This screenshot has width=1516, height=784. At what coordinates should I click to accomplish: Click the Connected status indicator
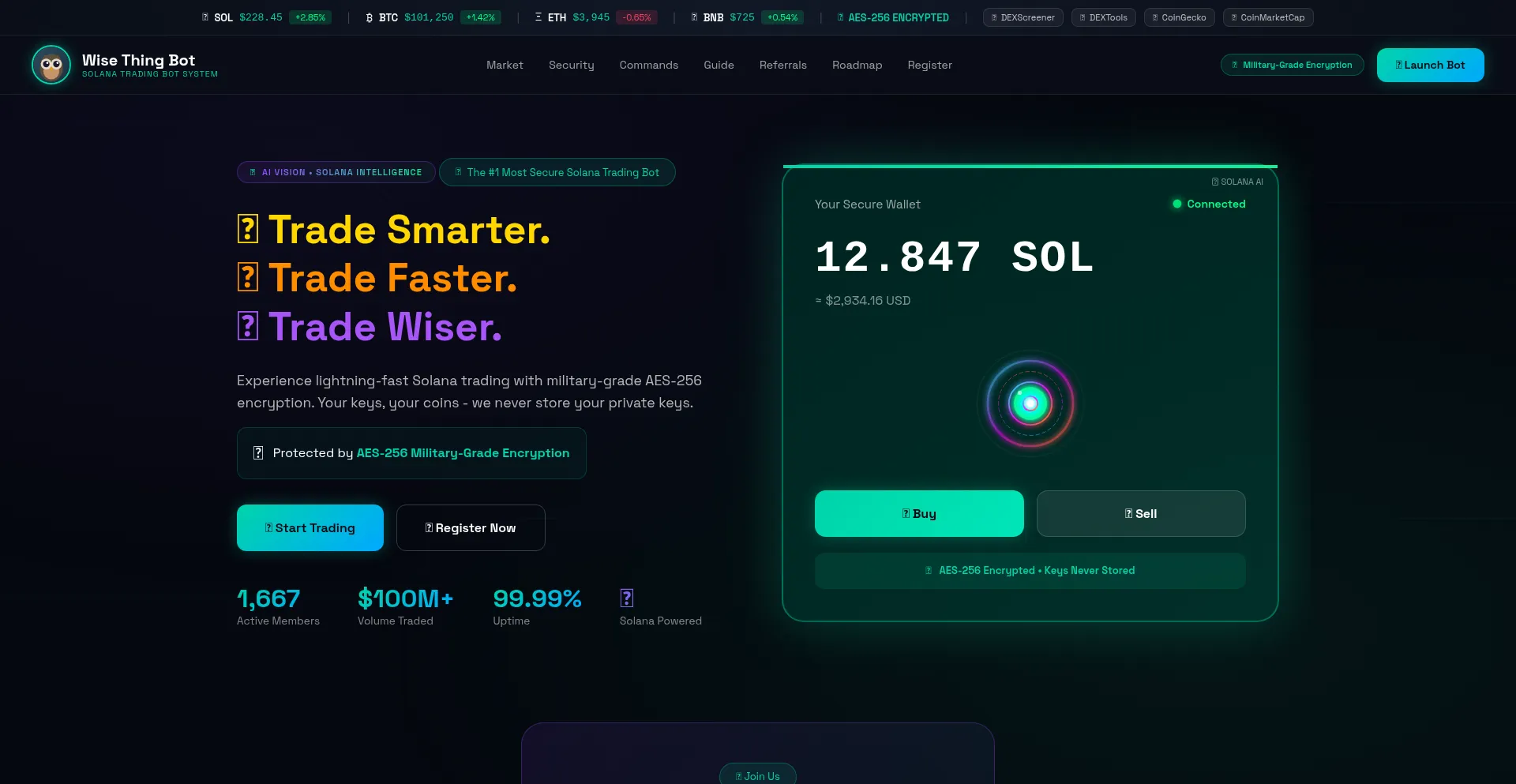point(1209,204)
